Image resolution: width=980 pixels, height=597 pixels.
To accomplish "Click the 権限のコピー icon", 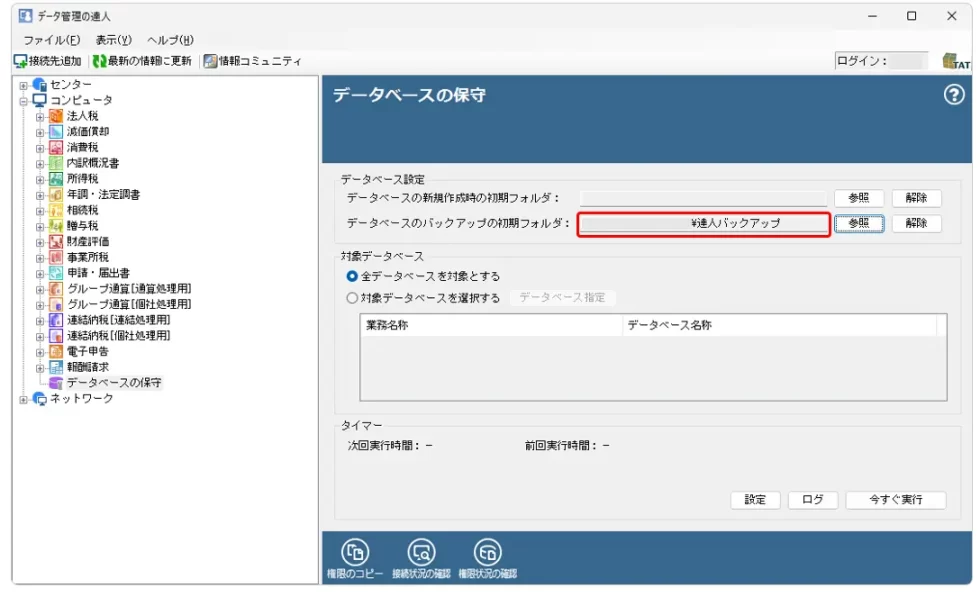I will point(355,552).
